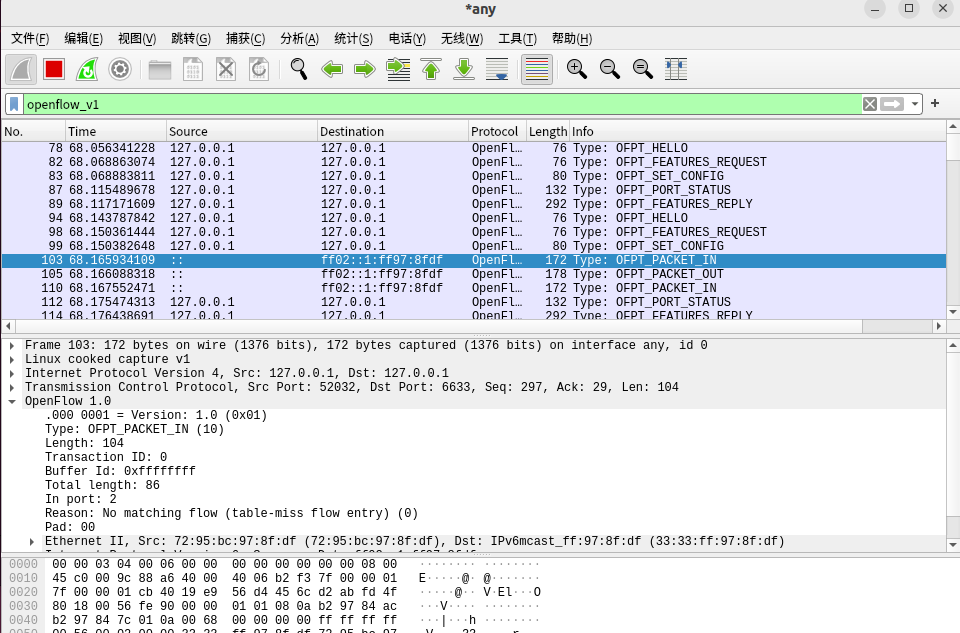Screen dimensions: 960x633
Task: Open the 视图(V) menu
Action: [x=137, y=39]
